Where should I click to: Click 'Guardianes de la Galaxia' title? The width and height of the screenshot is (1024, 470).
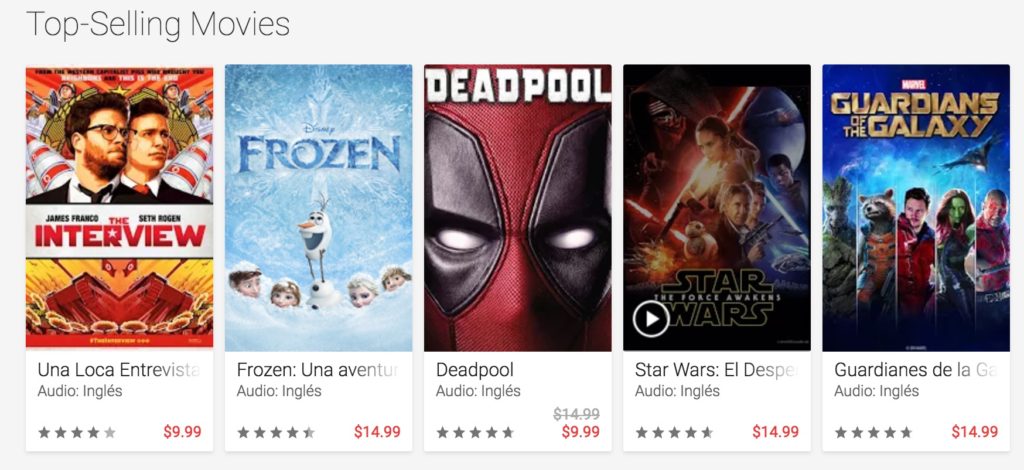click(x=915, y=371)
